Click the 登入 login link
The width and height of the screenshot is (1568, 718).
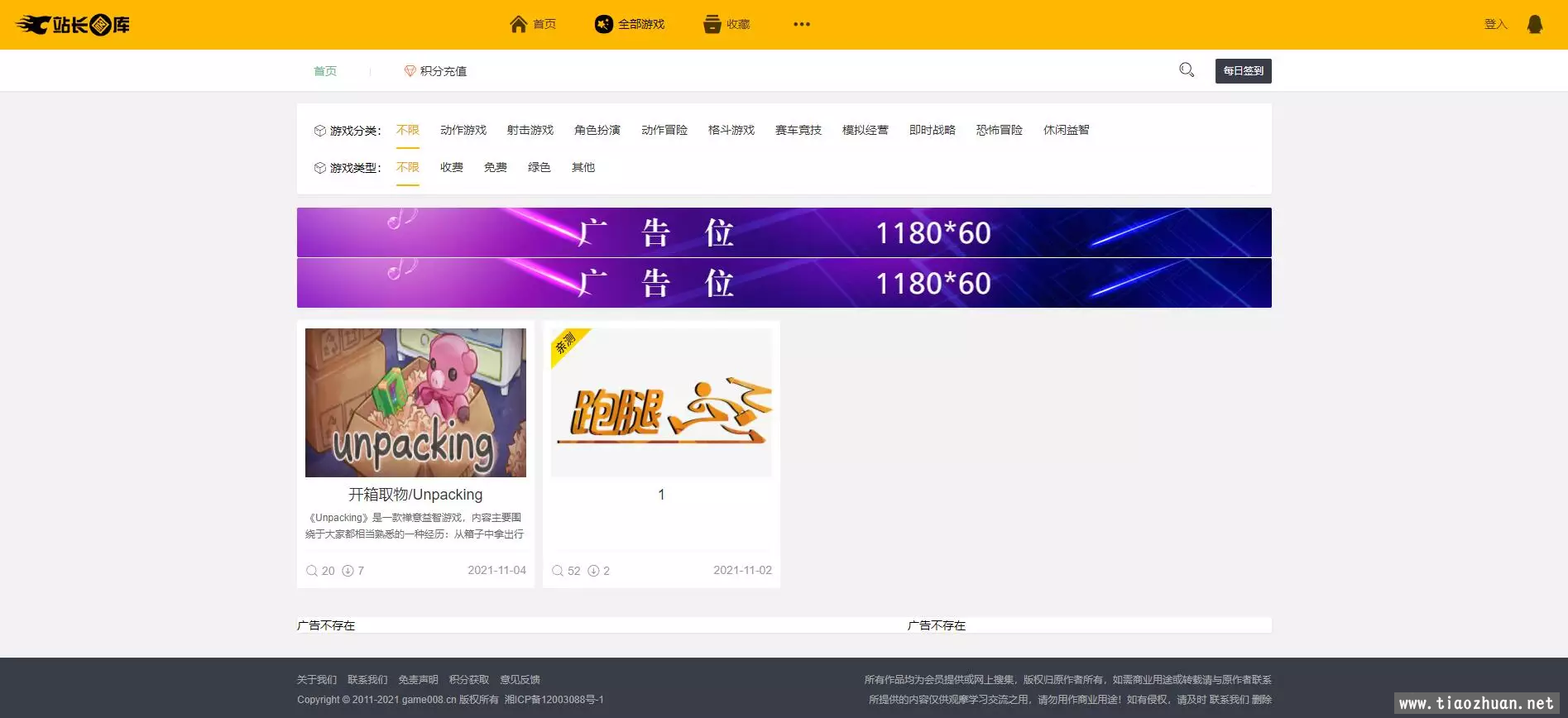pos(1495,24)
